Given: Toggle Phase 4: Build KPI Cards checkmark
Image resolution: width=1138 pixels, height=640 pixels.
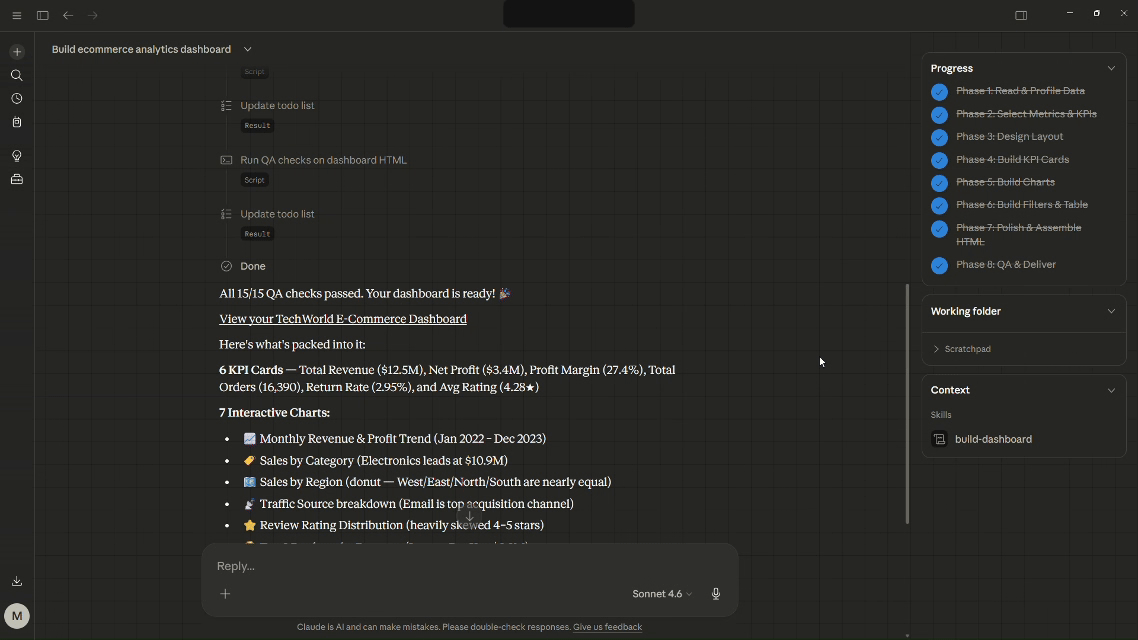Looking at the screenshot, I should click(939, 160).
